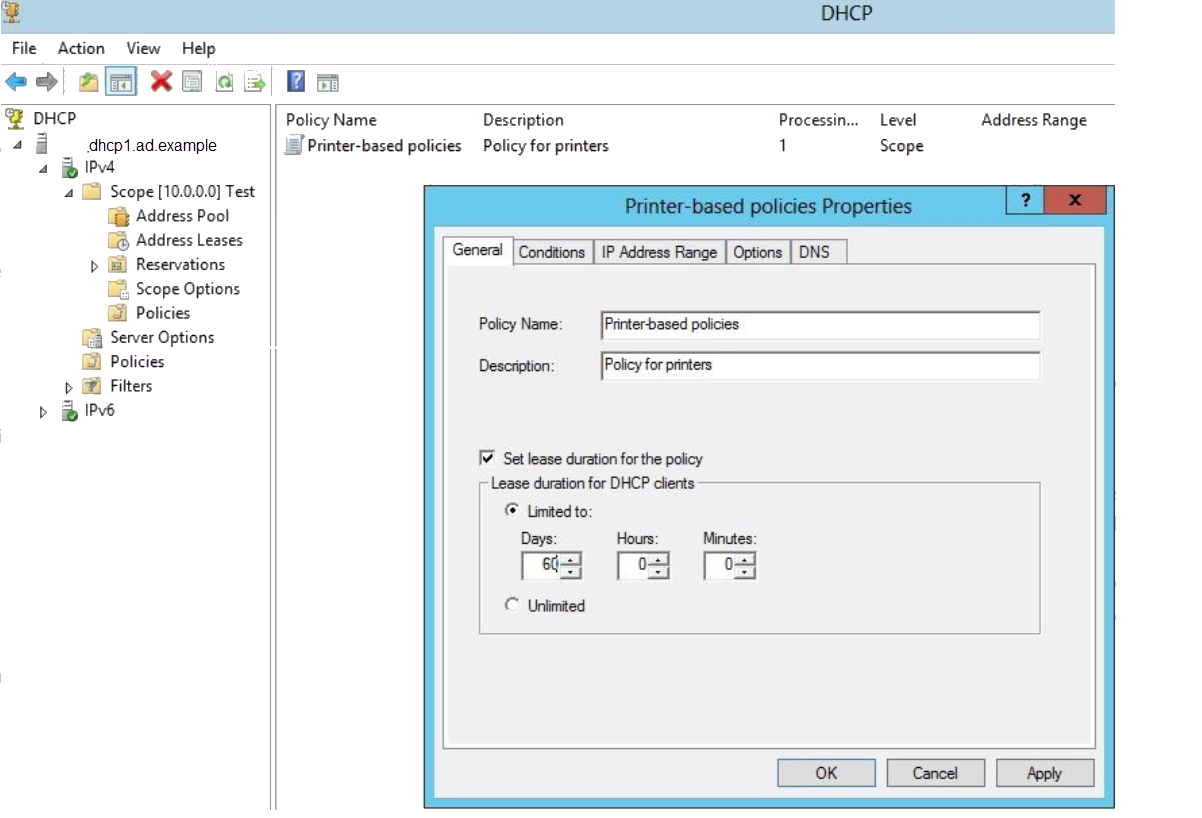The width and height of the screenshot is (1202, 818).
Task: Click the IPv4 node icon
Action: pos(69,168)
